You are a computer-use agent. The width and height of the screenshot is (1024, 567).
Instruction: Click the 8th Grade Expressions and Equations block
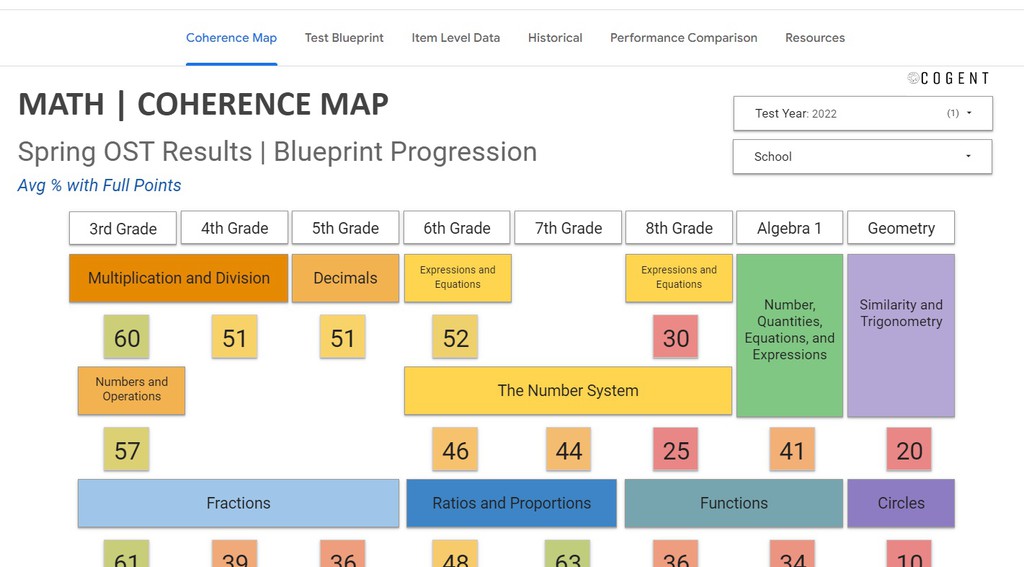[x=679, y=278]
